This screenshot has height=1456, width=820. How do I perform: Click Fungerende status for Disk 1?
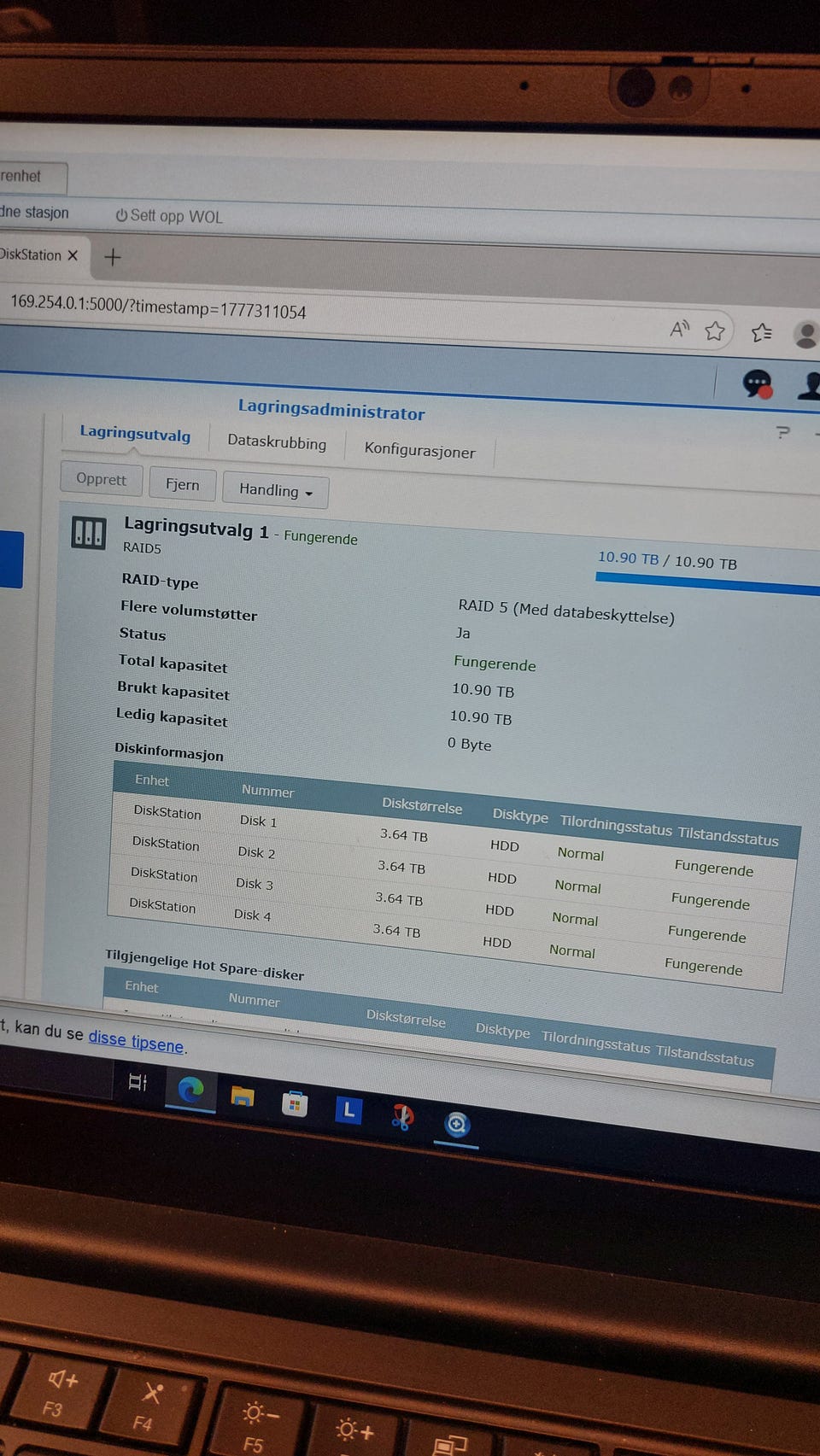pos(714,868)
